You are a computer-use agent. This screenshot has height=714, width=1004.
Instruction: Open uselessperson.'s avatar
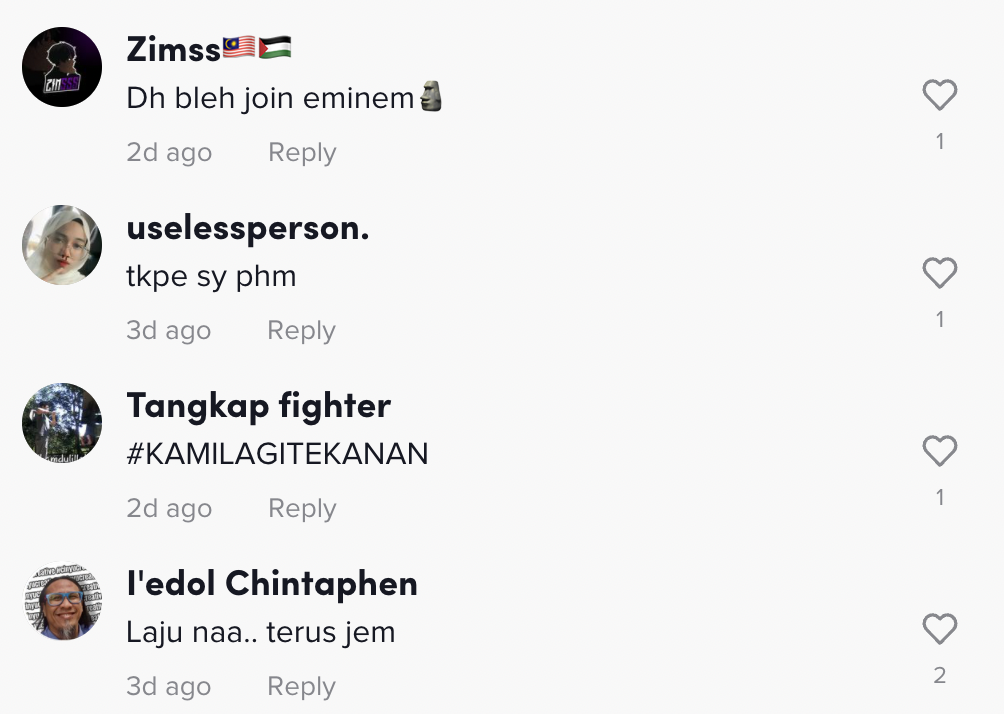62,245
